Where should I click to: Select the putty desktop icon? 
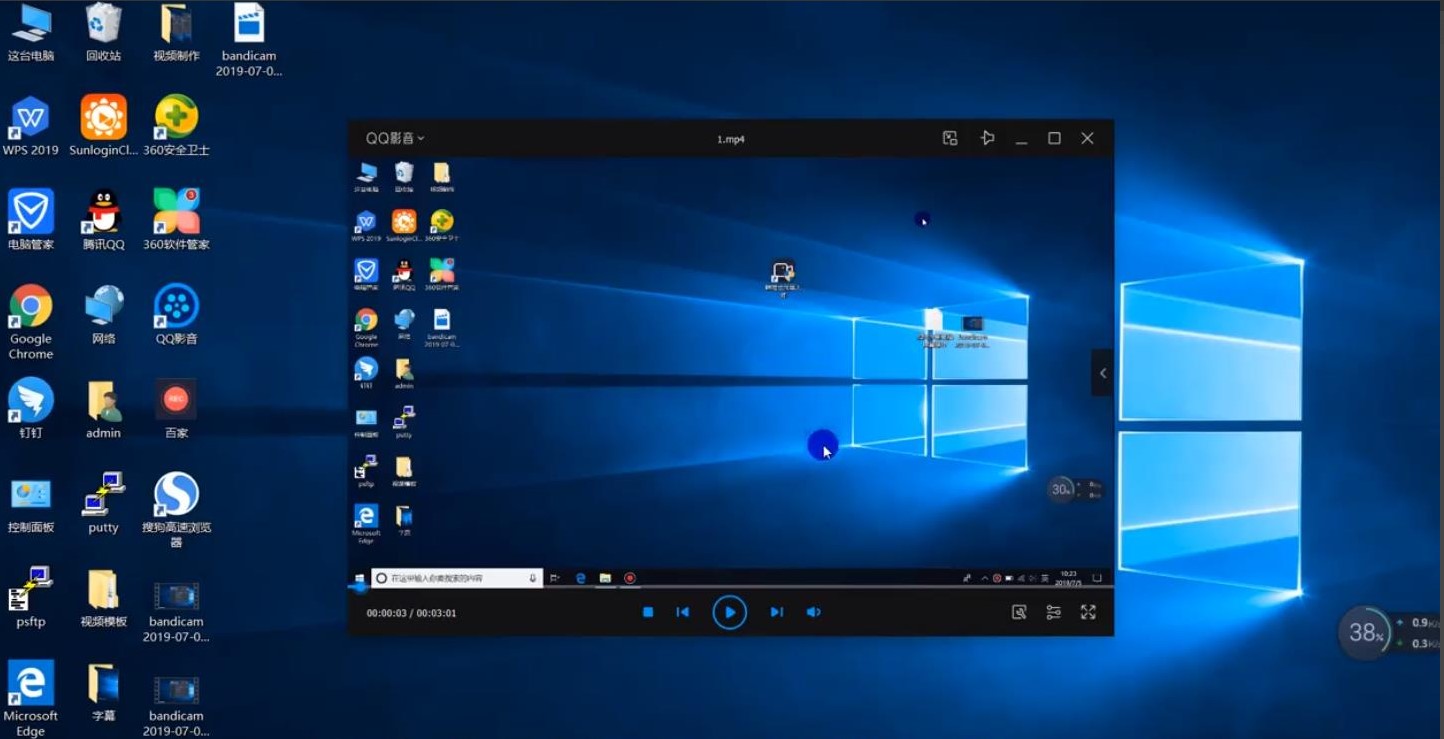[x=104, y=504]
